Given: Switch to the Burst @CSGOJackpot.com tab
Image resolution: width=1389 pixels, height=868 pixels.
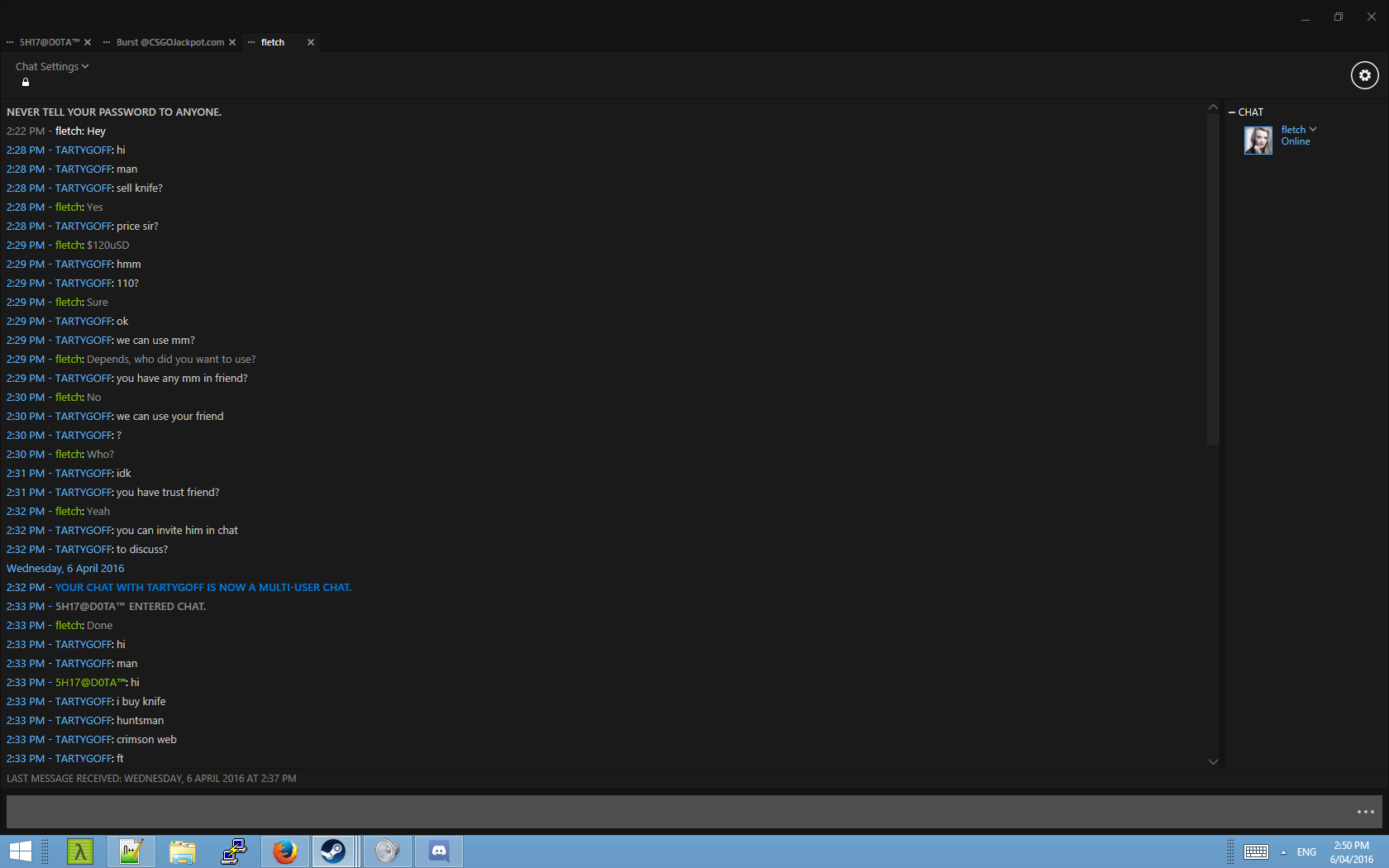Looking at the screenshot, I should [169, 42].
